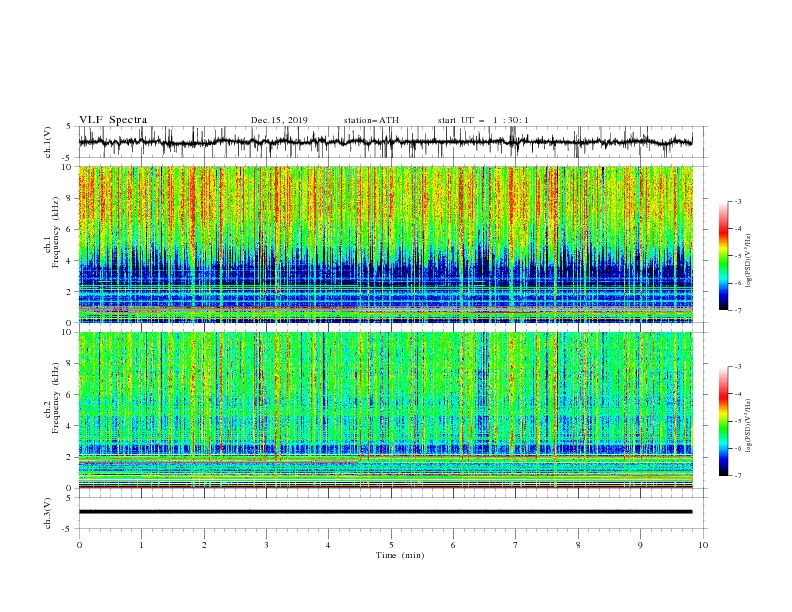
Task: Click the 'ch.3(V)' axis label
Action: click(x=48, y=513)
